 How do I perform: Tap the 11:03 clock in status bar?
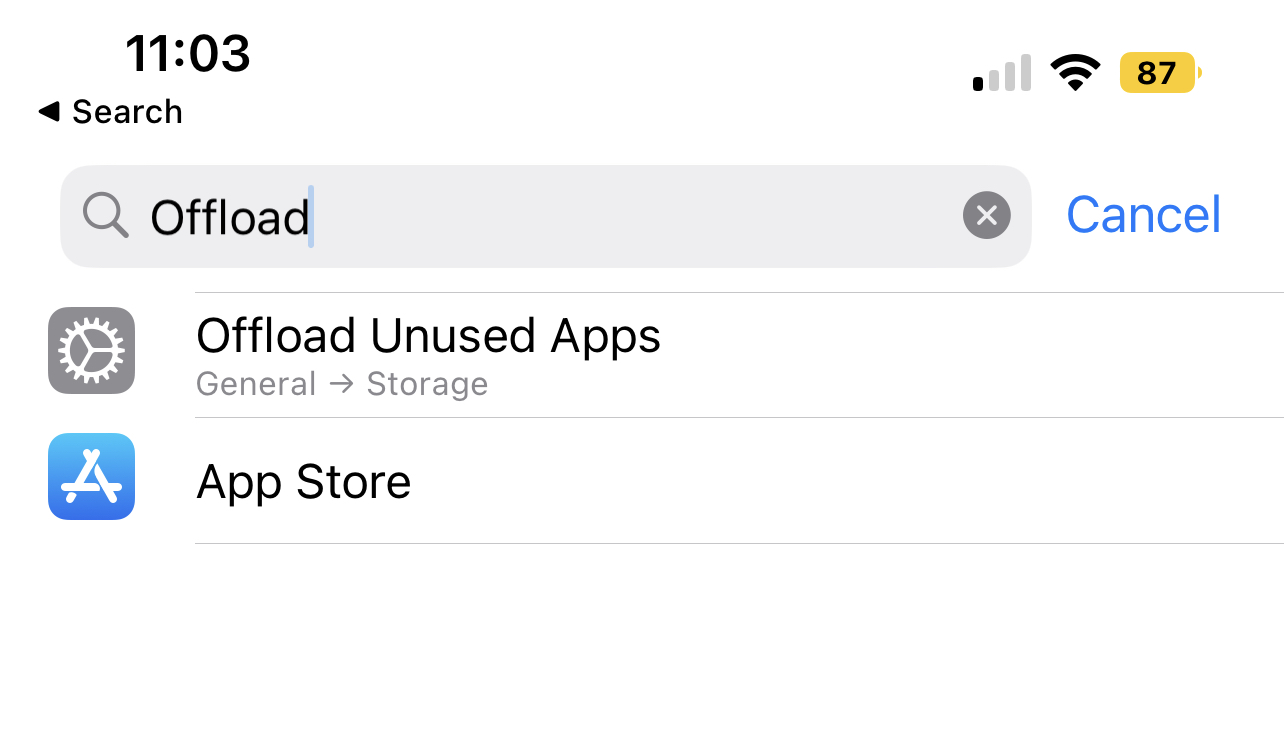coord(188,53)
